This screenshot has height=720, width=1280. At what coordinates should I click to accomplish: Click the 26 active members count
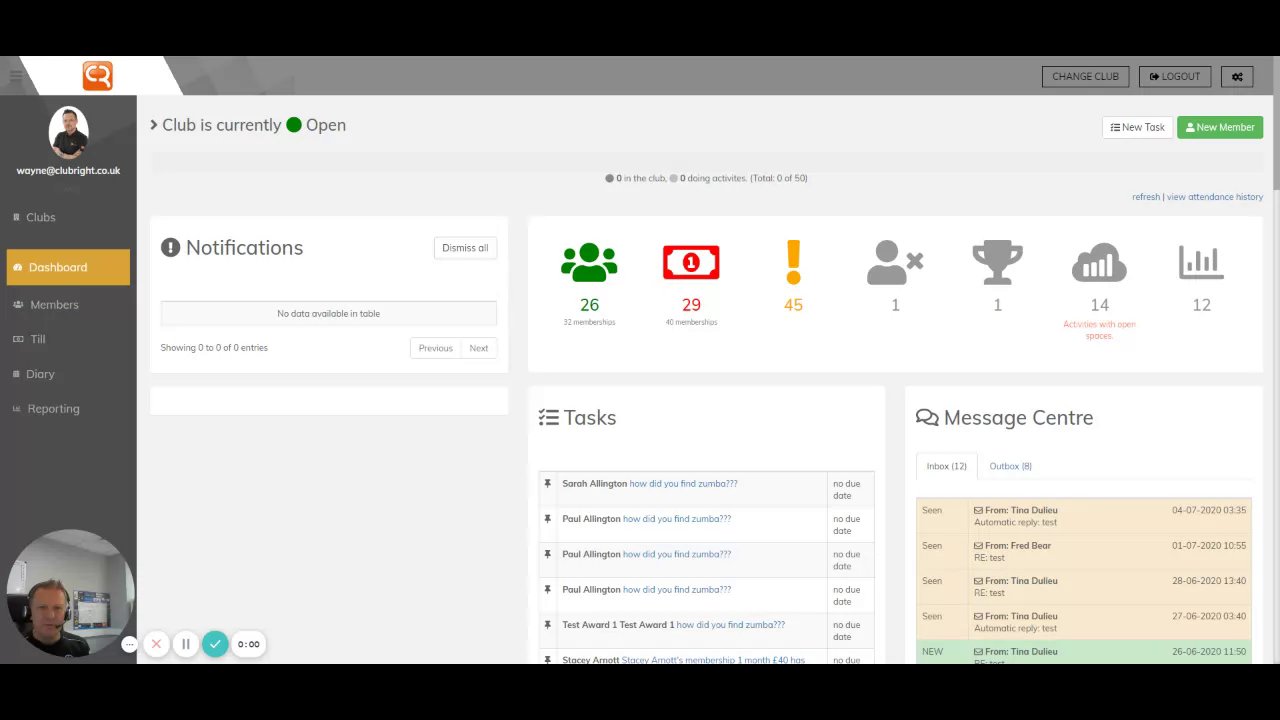click(589, 305)
